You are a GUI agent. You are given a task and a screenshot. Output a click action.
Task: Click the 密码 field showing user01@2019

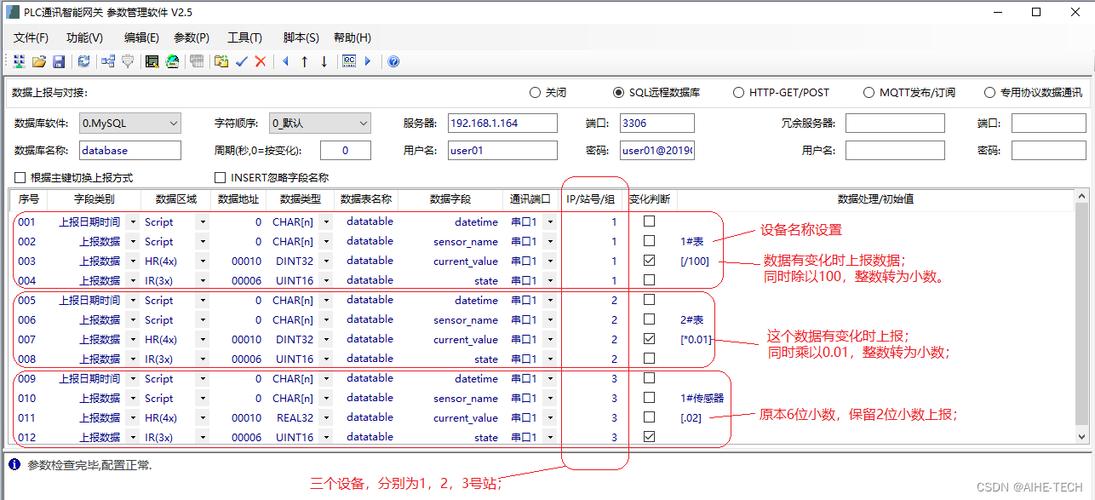(657, 150)
